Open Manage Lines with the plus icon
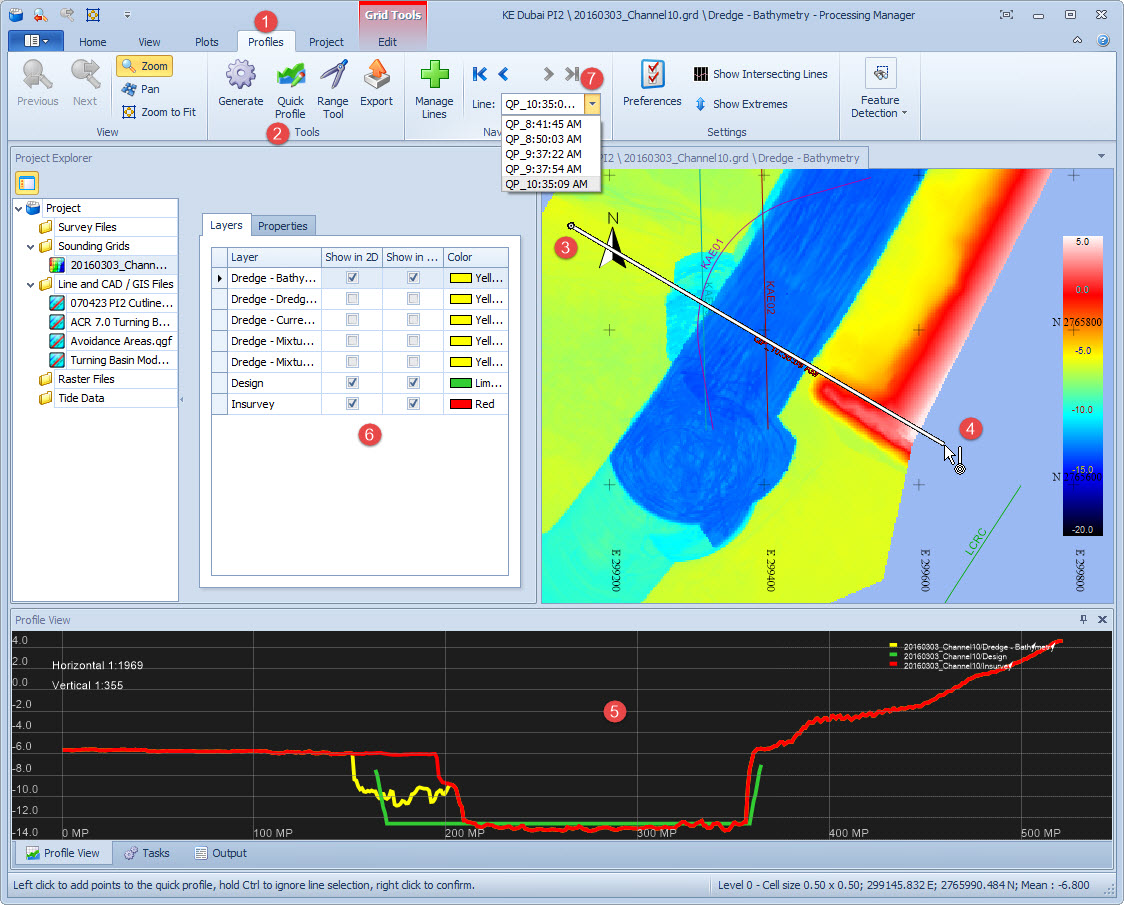The height and width of the screenshot is (905, 1124). pos(434,78)
